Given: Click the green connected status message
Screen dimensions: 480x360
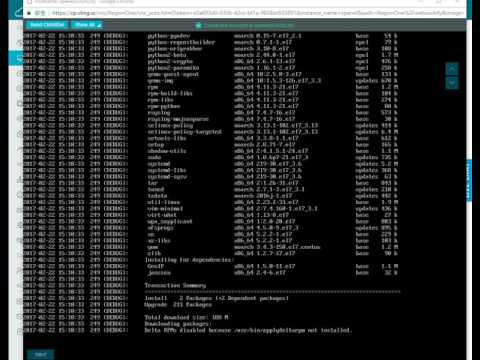Looking at the screenshot, I should 246,25.
